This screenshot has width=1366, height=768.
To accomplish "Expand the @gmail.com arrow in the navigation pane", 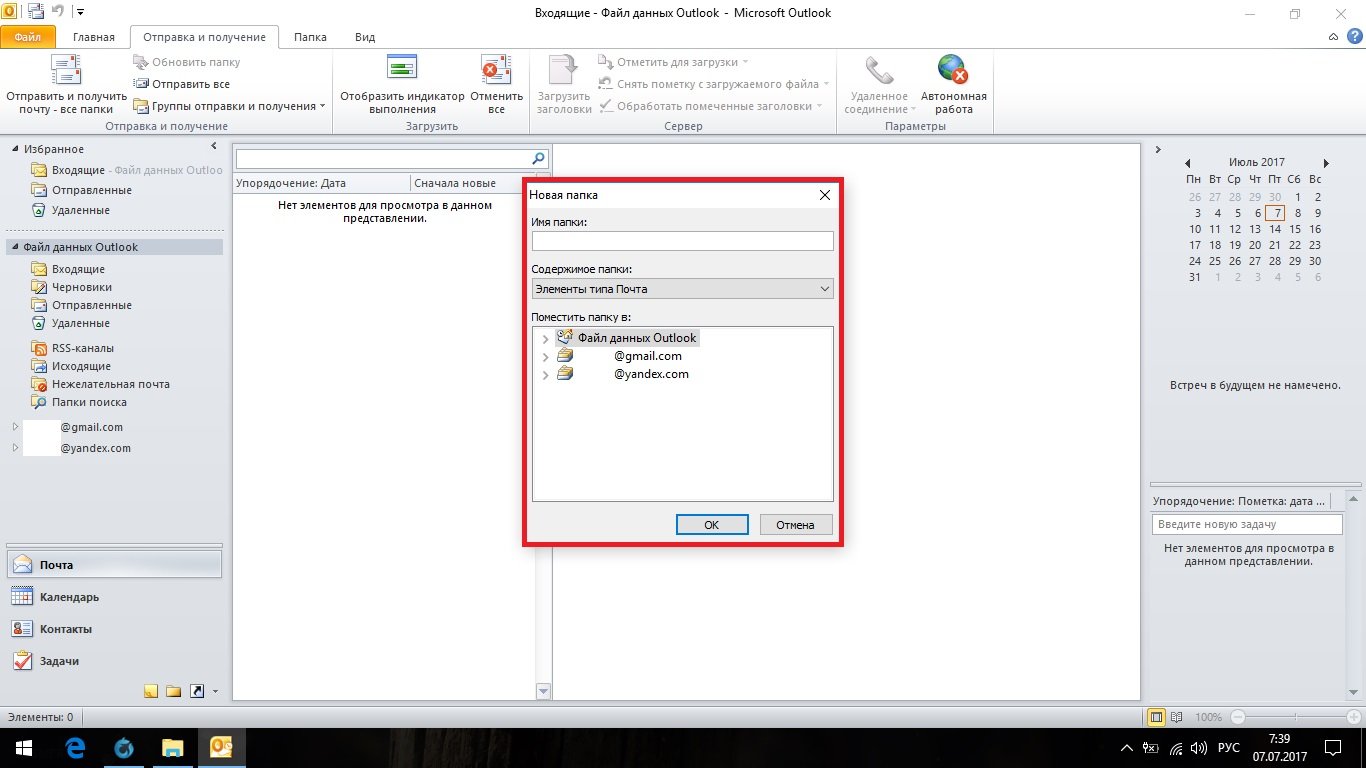I will pyautogui.click(x=15, y=427).
